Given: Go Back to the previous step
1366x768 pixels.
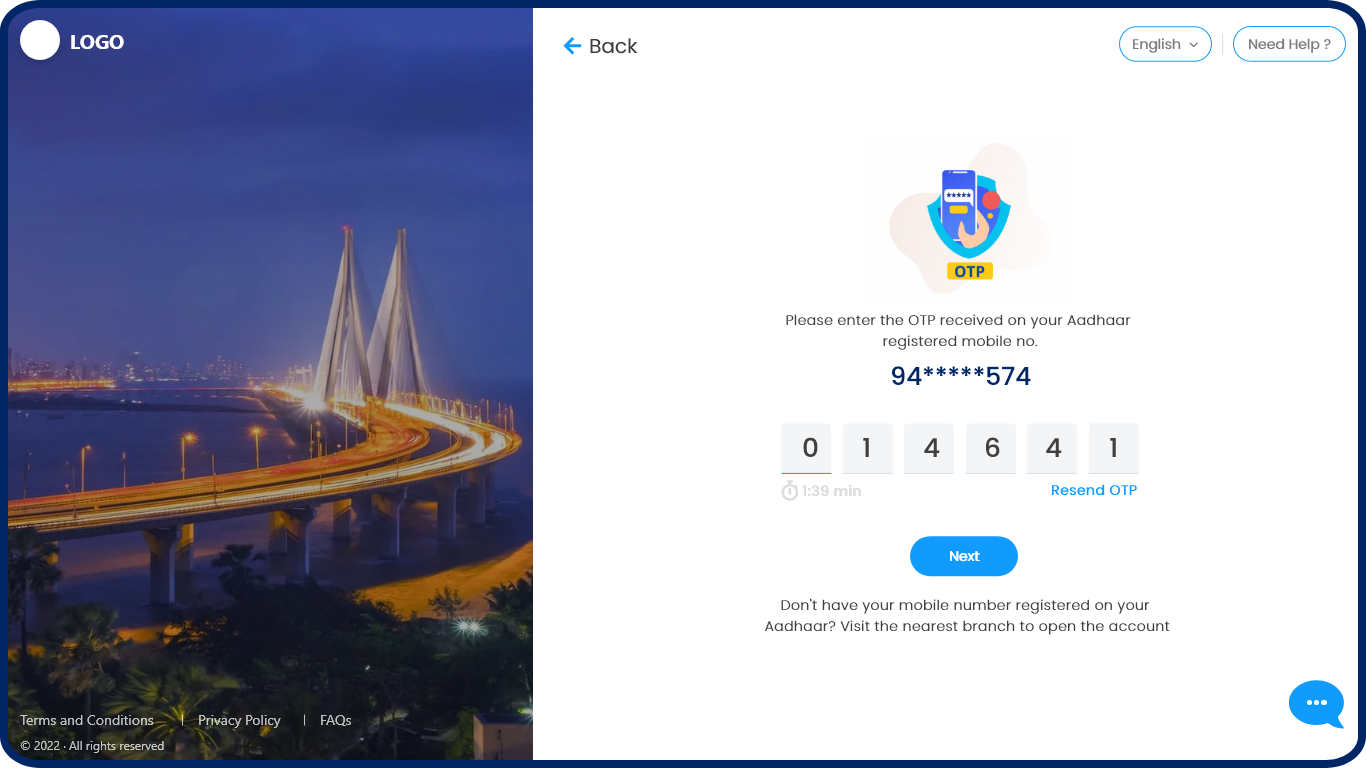Looking at the screenshot, I should pos(600,46).
